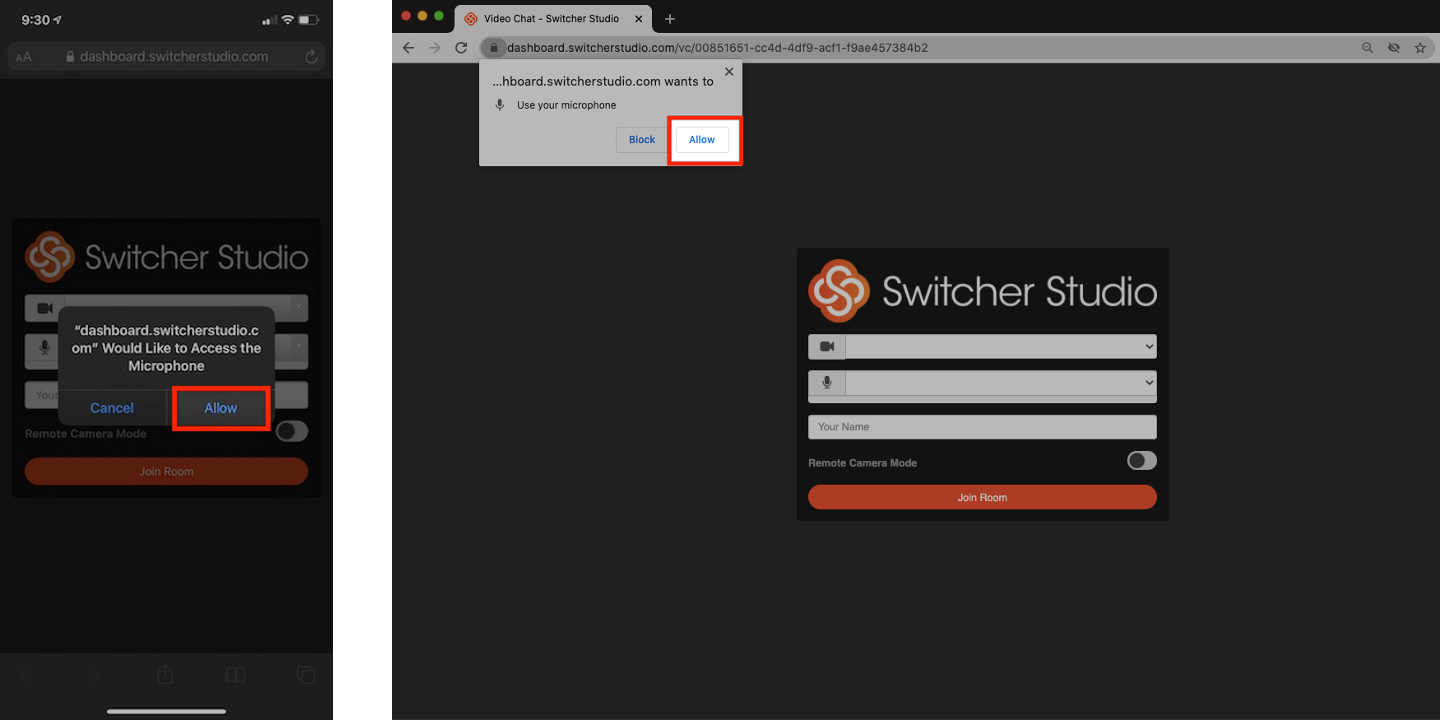Image resolution: width=1440 pixels, height=720 pixels.
Task: Click the Chrome back arrow
Action: click(x=408, y=48)
